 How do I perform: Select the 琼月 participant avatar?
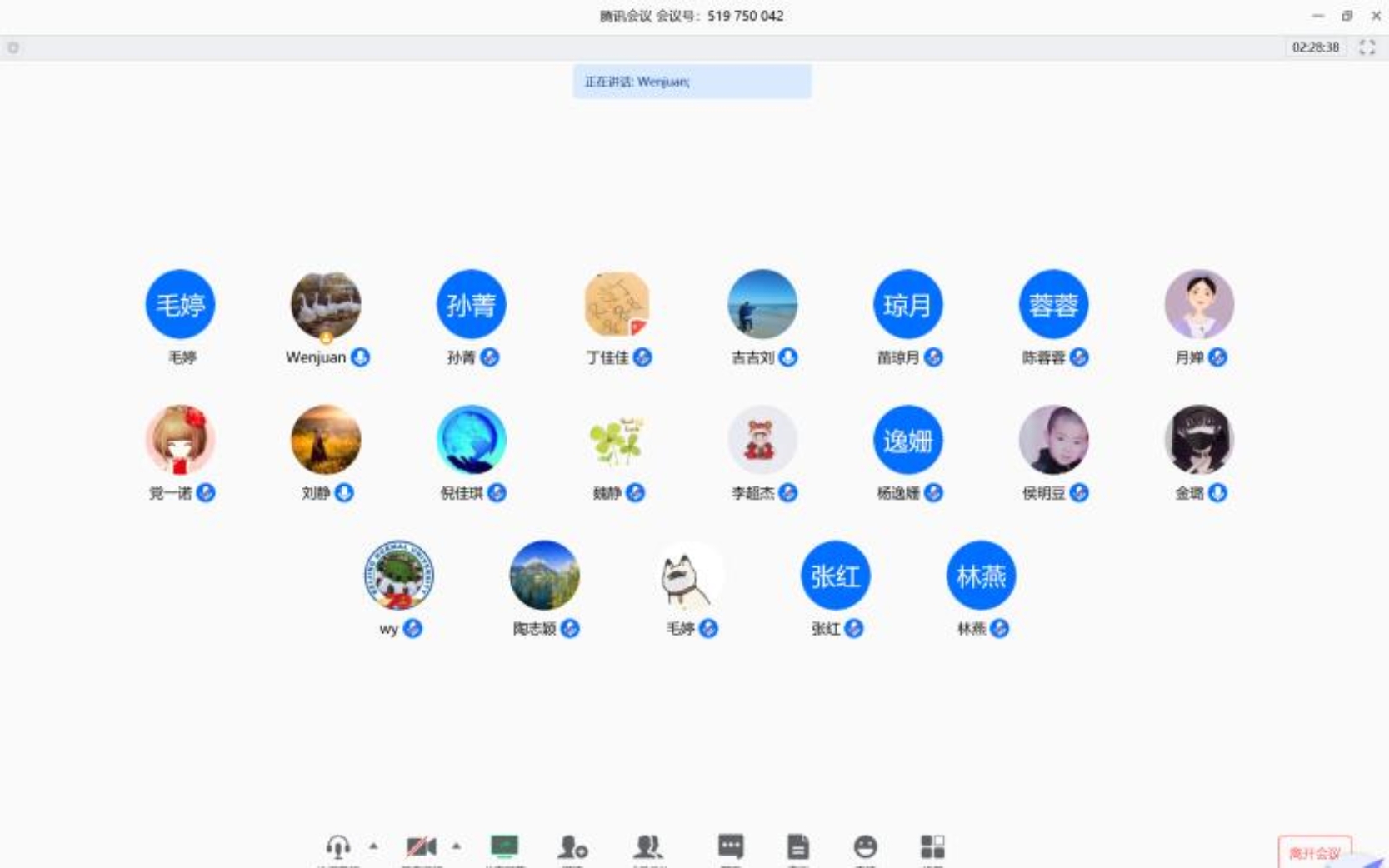[x=907, y=305]
